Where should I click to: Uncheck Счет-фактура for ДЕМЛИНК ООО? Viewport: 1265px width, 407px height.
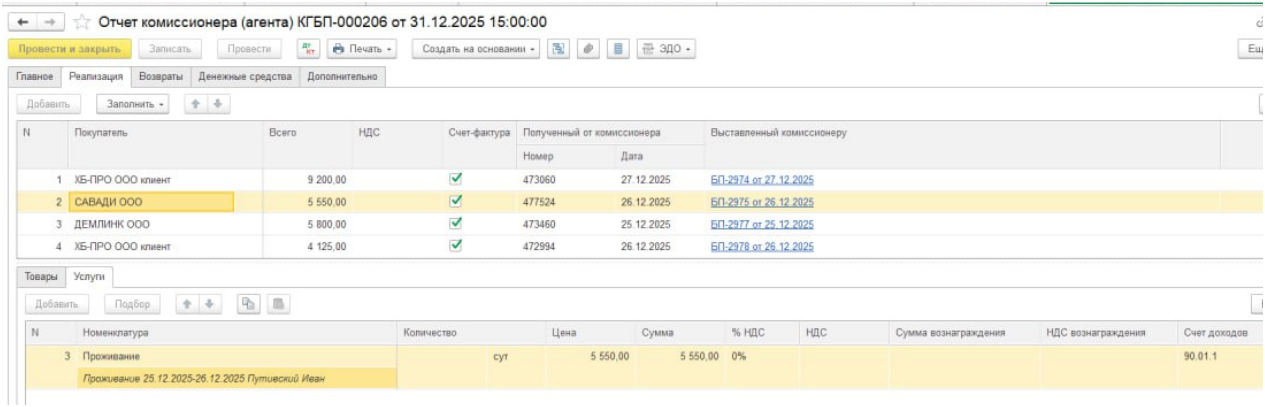[x=456, y=224]
